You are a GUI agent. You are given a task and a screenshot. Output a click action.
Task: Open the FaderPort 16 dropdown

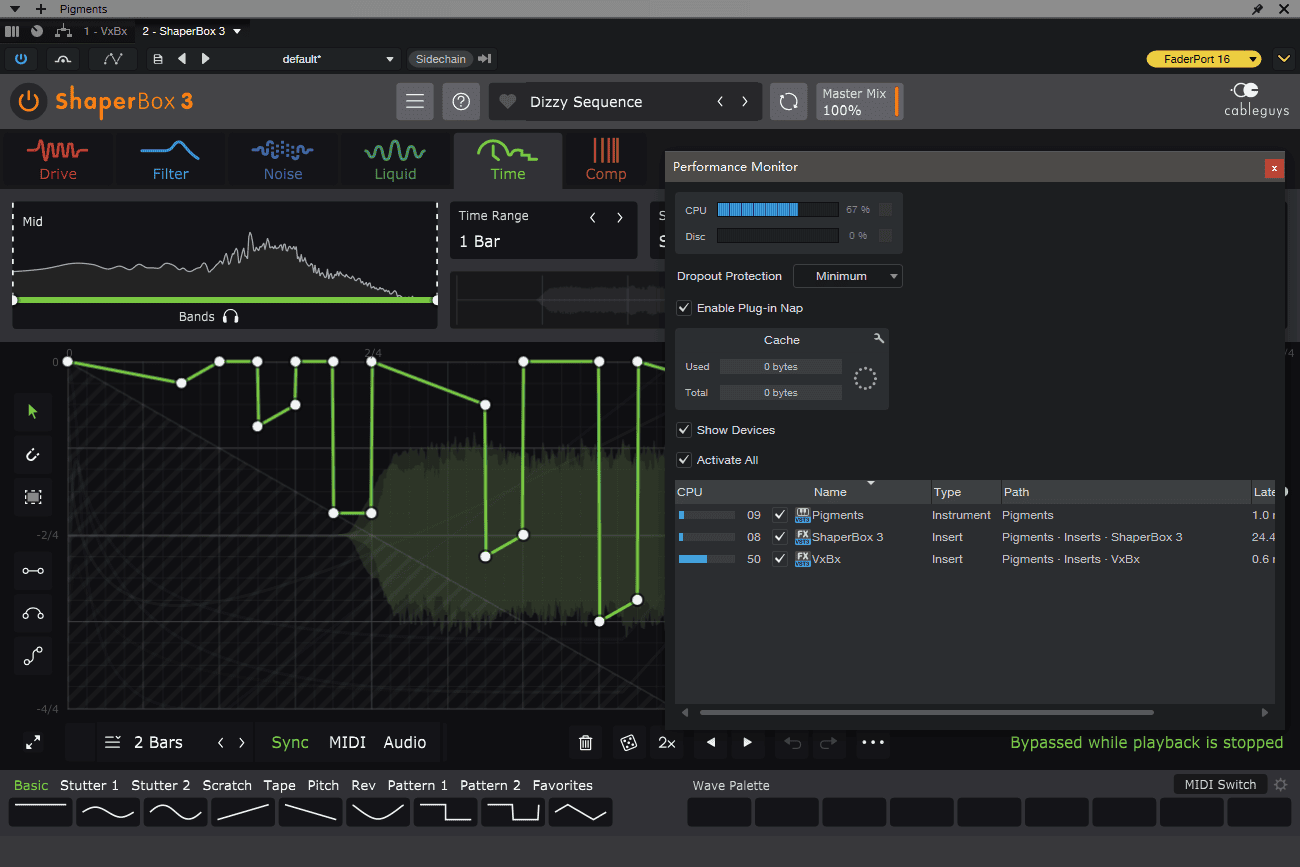1204,59
